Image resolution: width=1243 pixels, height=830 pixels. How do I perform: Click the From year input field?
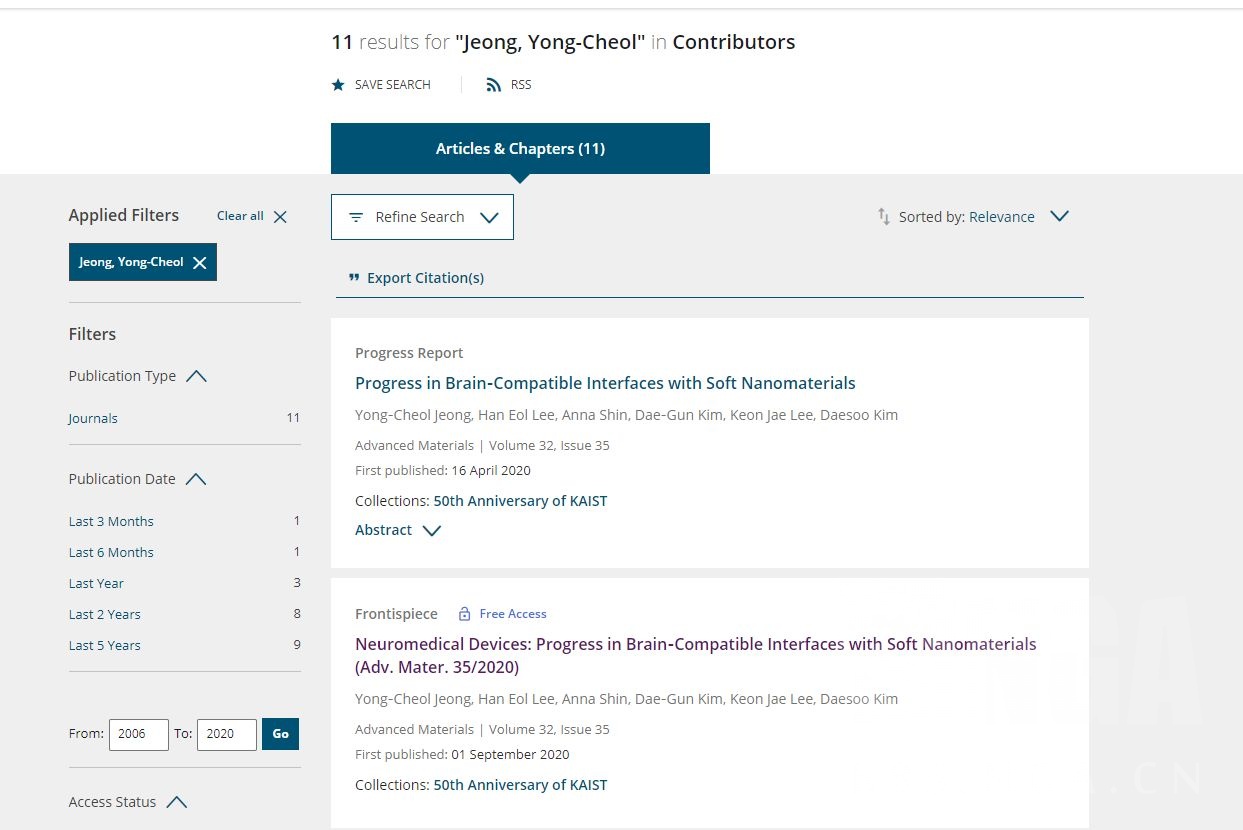coord(138,733)
